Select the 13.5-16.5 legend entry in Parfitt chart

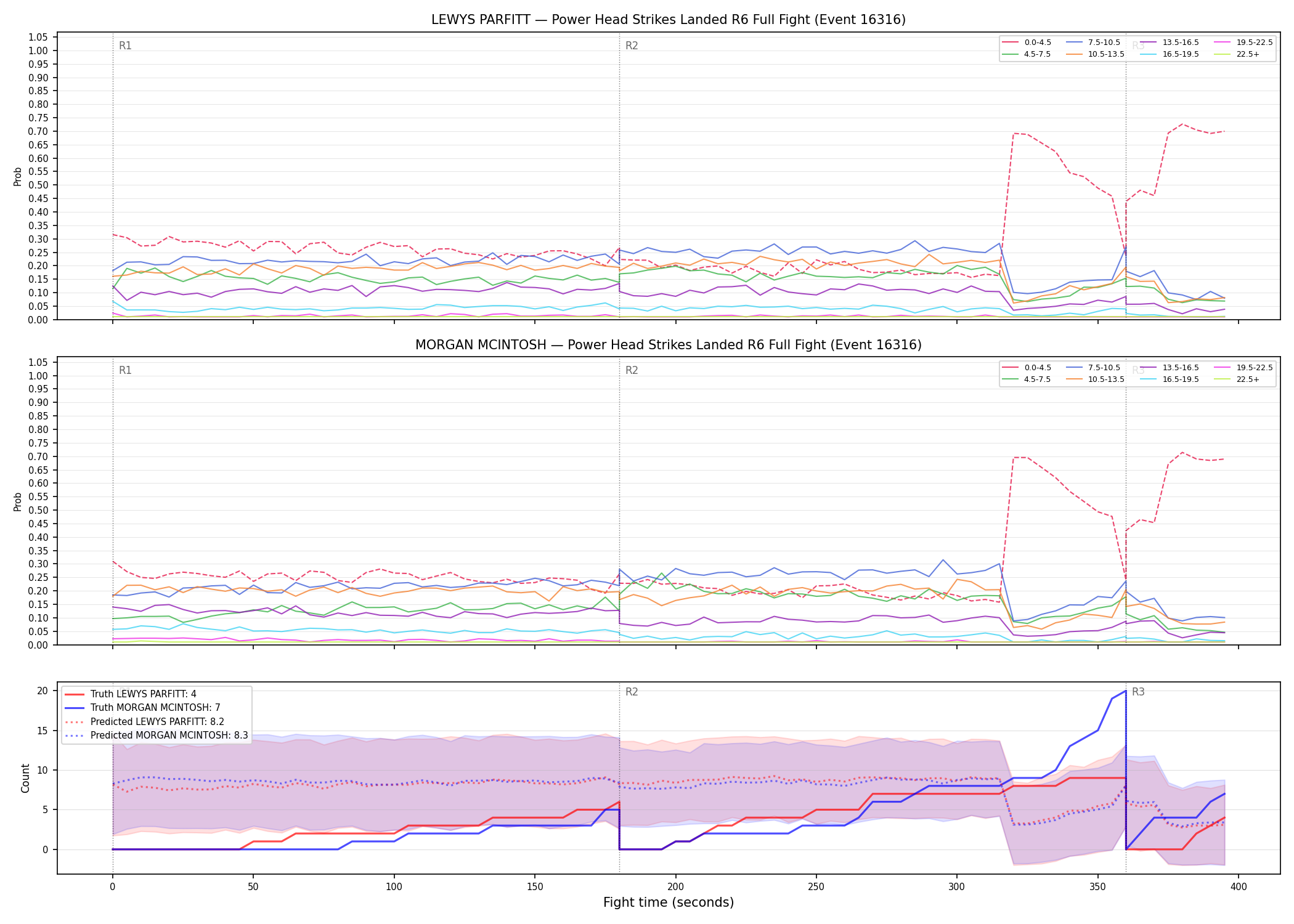pyautogui.click(x=1170, y=43)
